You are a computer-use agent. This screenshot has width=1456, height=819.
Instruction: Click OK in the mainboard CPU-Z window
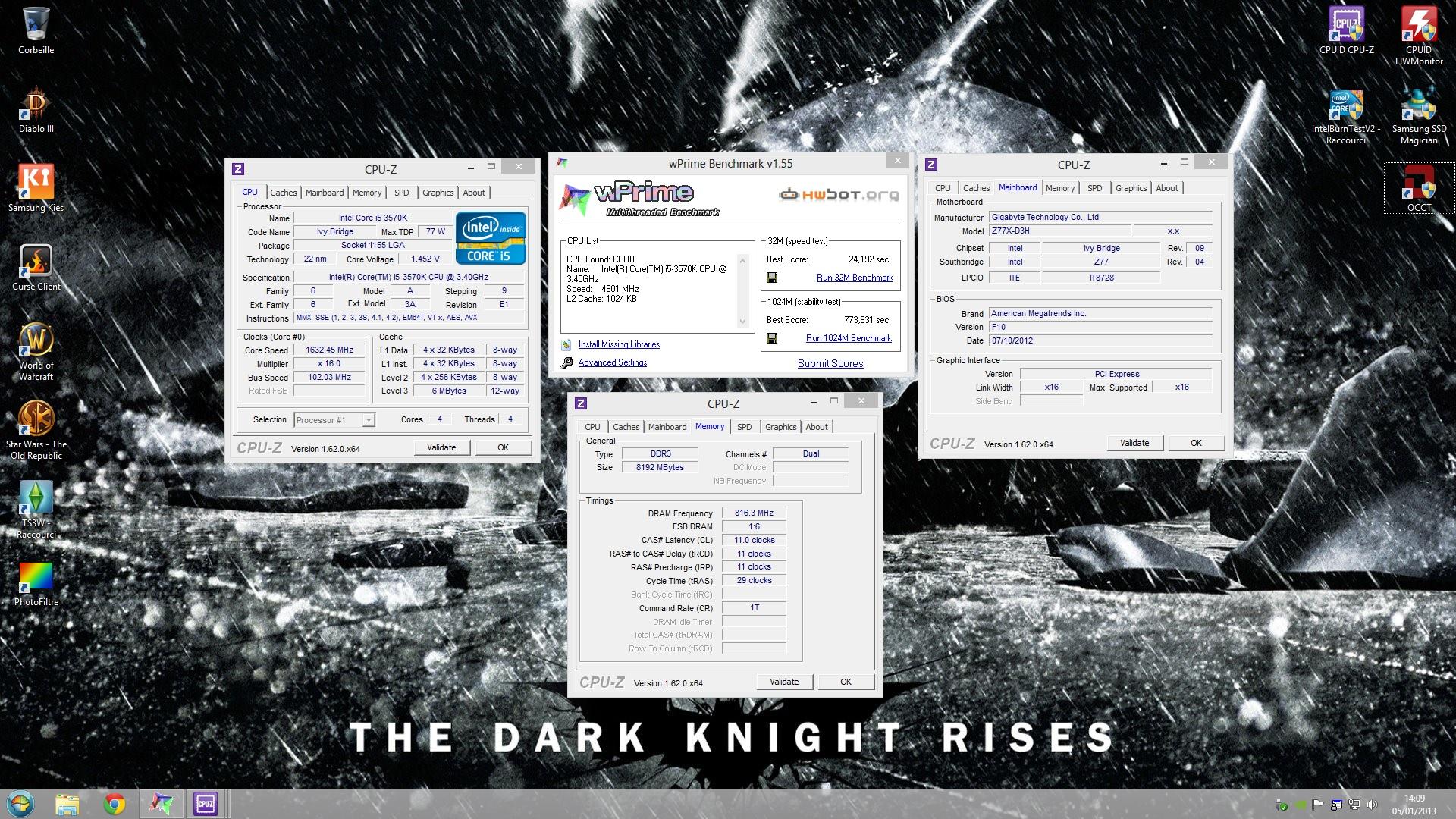(1196, 443)
